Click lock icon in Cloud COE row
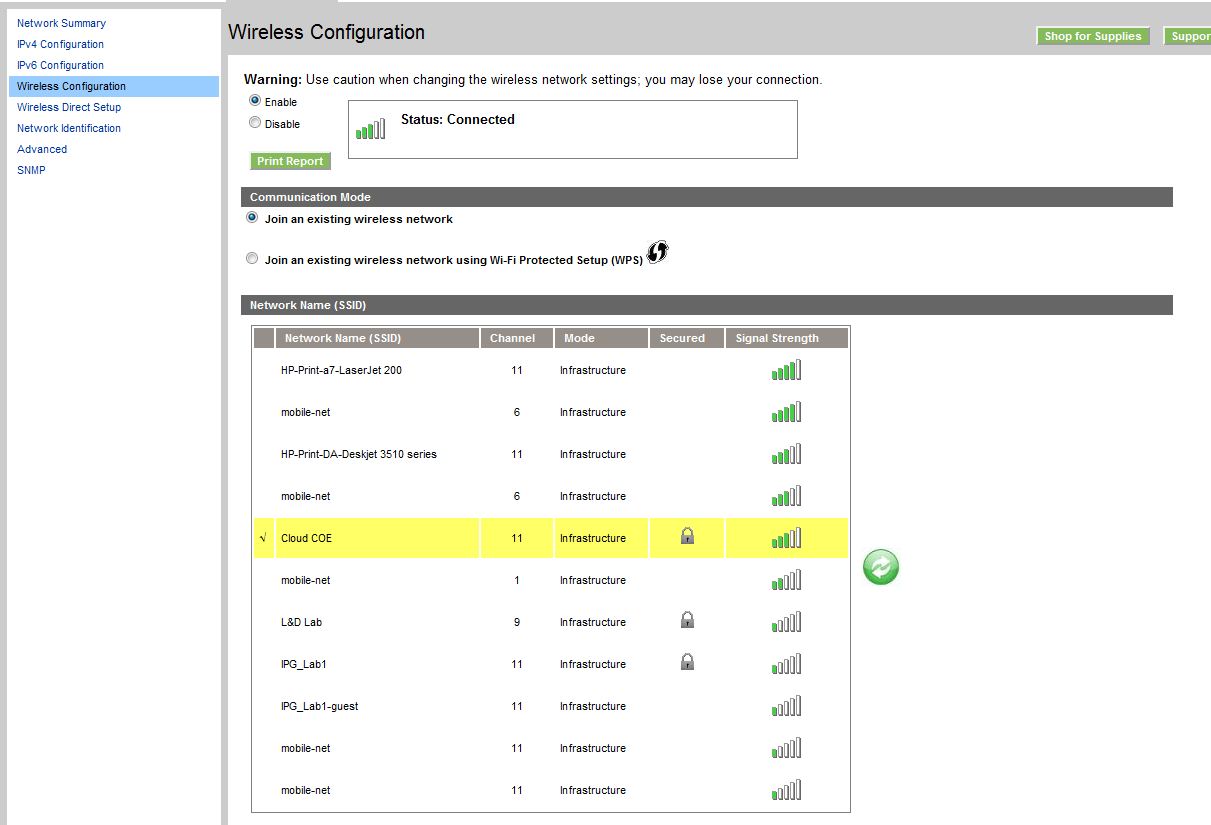This screenshot has height=825, width=1211. [687, 537]
